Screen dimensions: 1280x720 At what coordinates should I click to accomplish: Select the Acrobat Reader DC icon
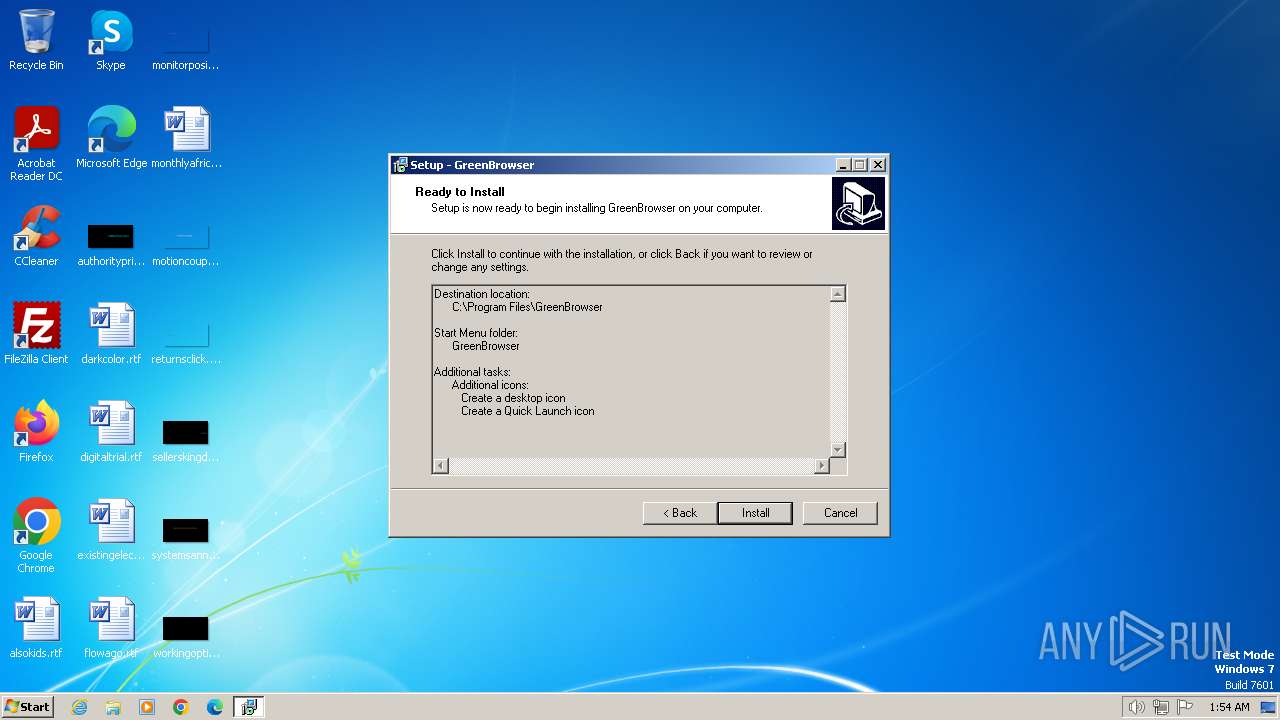click(36, 144)
